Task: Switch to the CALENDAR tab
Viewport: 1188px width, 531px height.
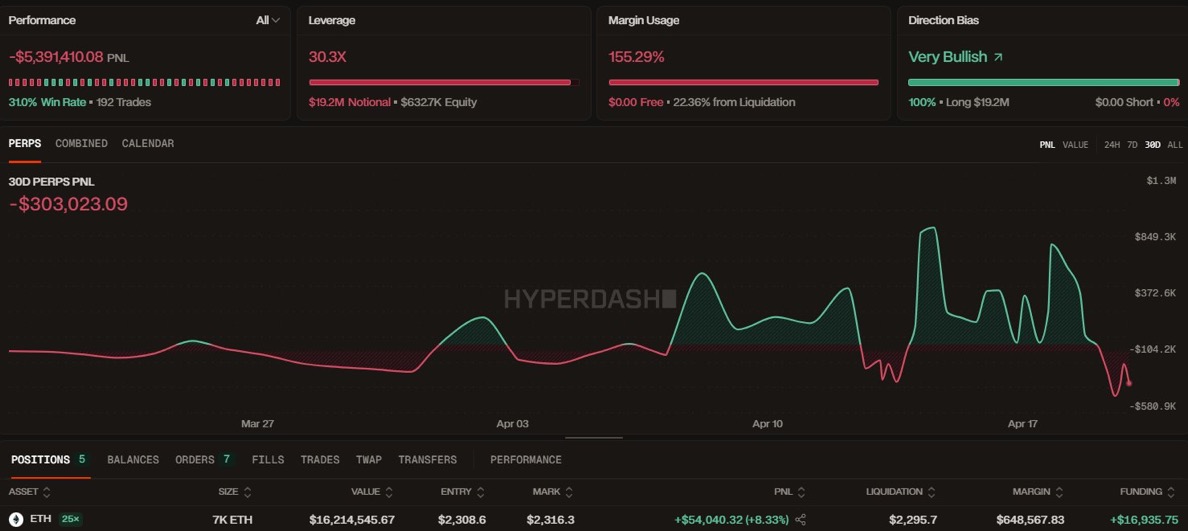Action: 148,144
